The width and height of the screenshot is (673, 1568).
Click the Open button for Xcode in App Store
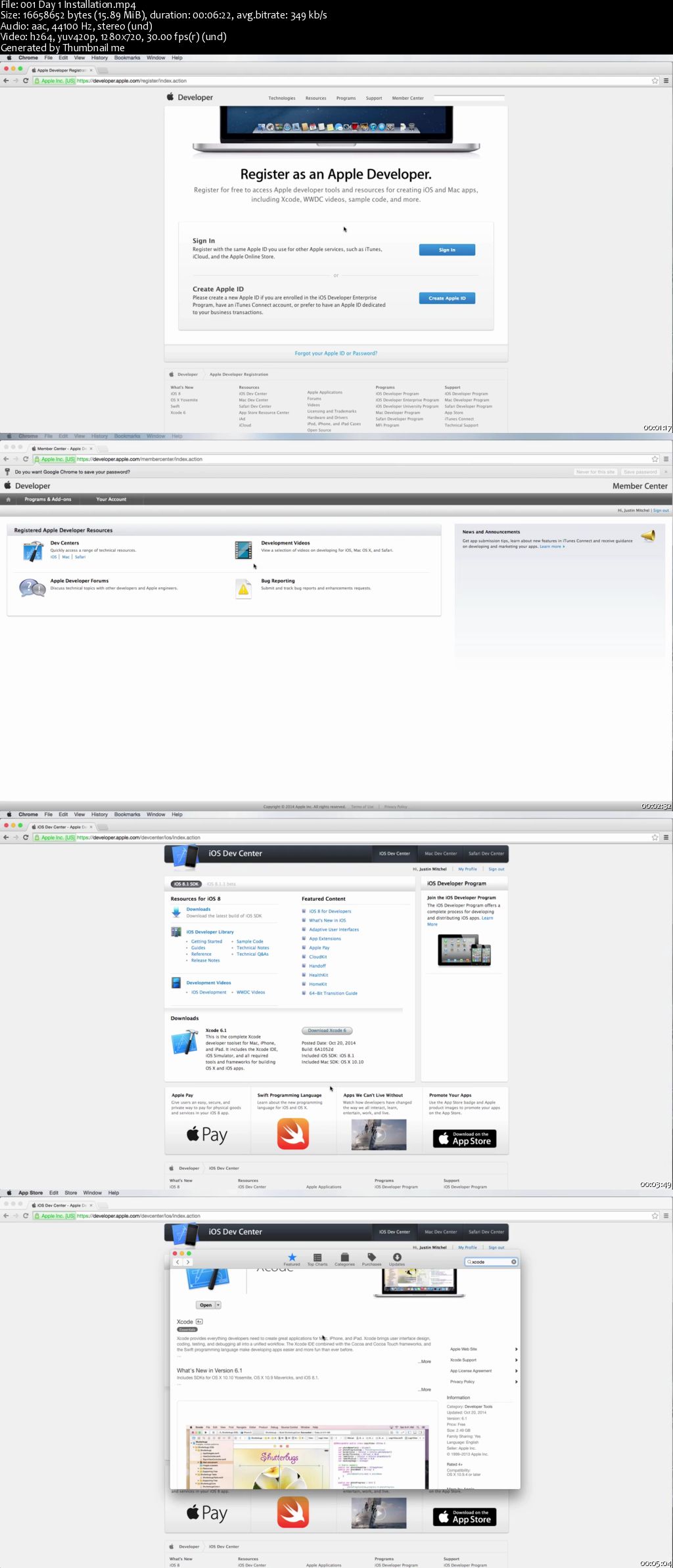click(206, 1305)
